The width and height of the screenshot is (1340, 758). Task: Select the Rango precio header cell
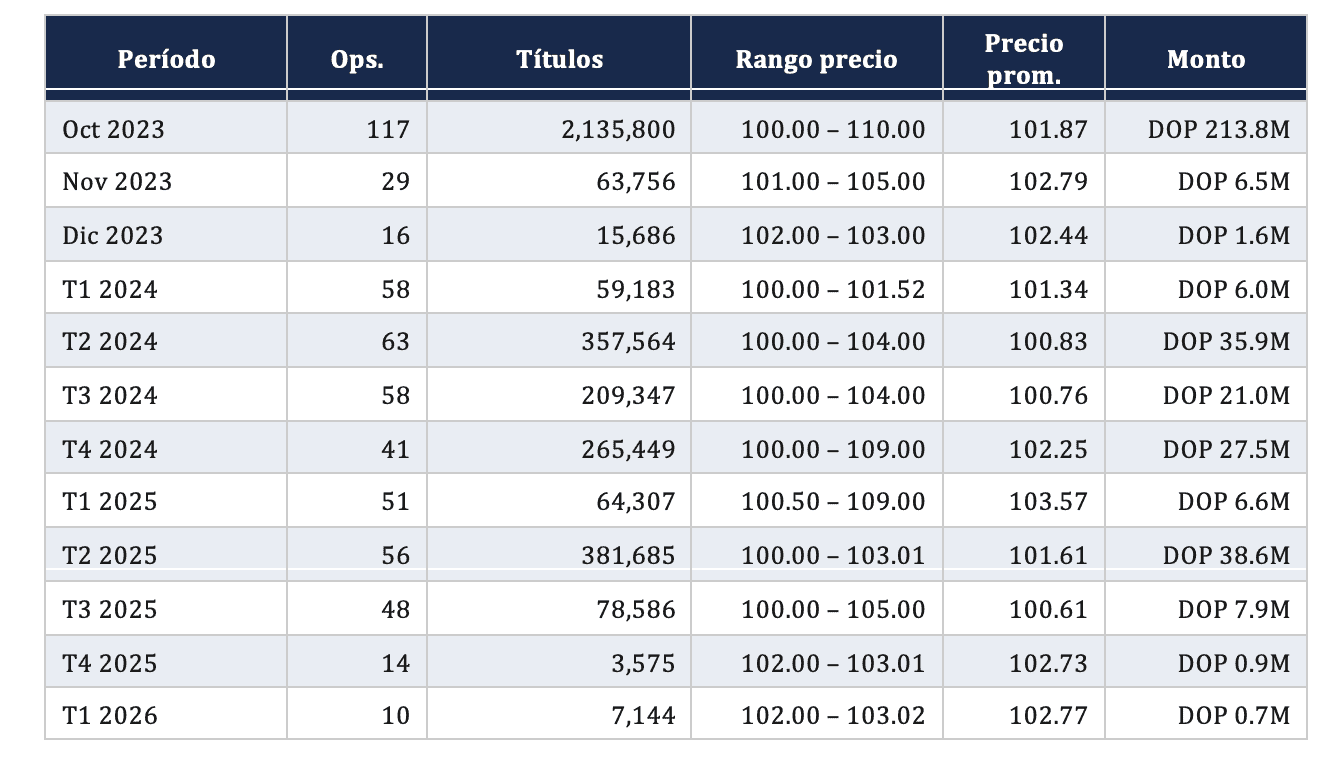[816, 59]
